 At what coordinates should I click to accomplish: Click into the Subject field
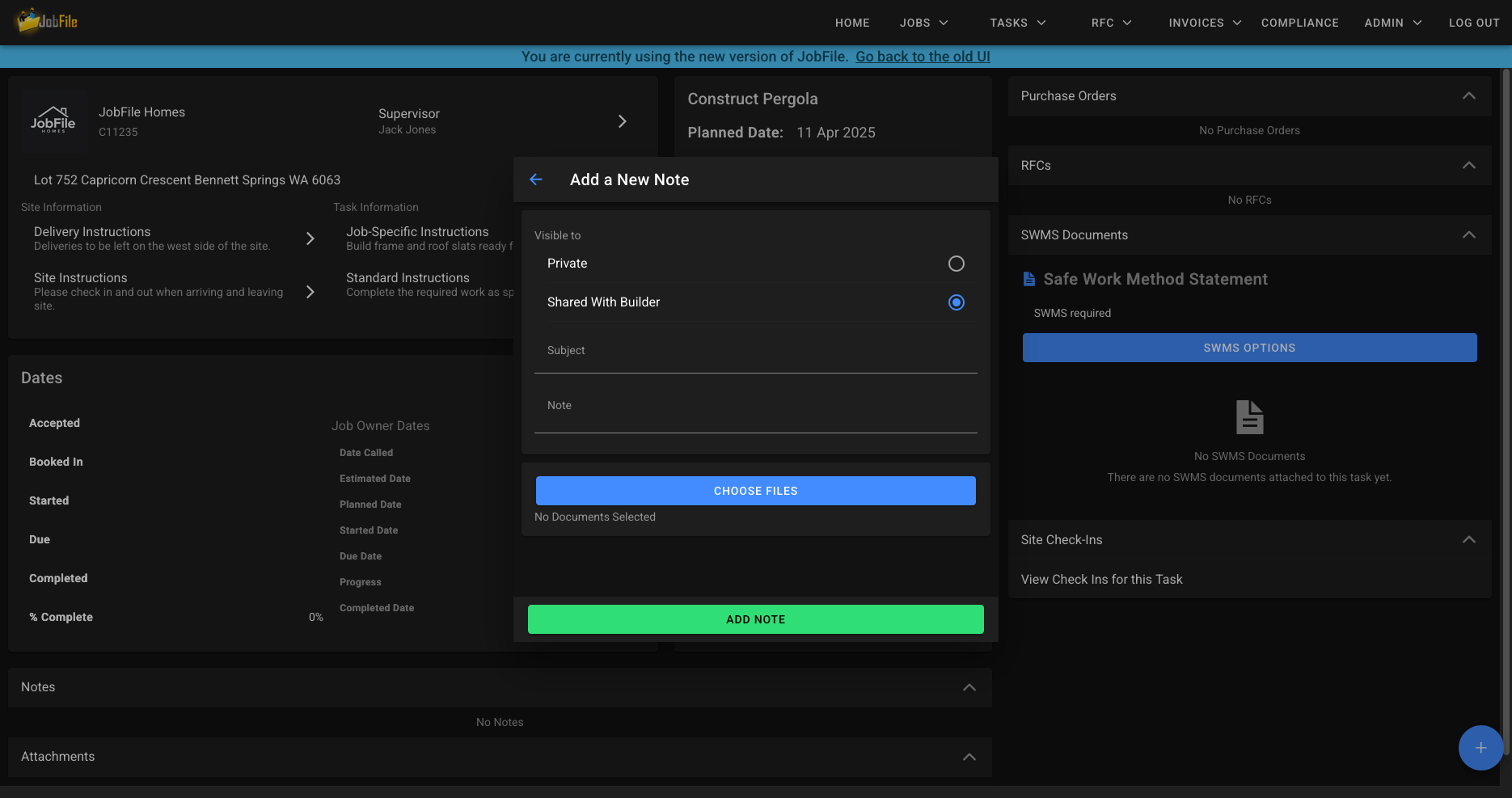click(x=755, y=353)
